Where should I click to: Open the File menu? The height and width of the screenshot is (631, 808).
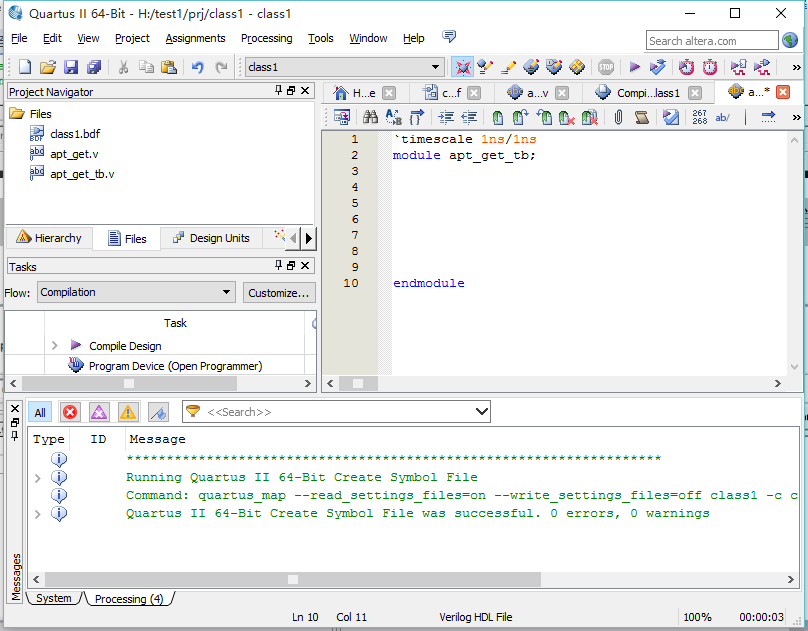coord(19,38)
